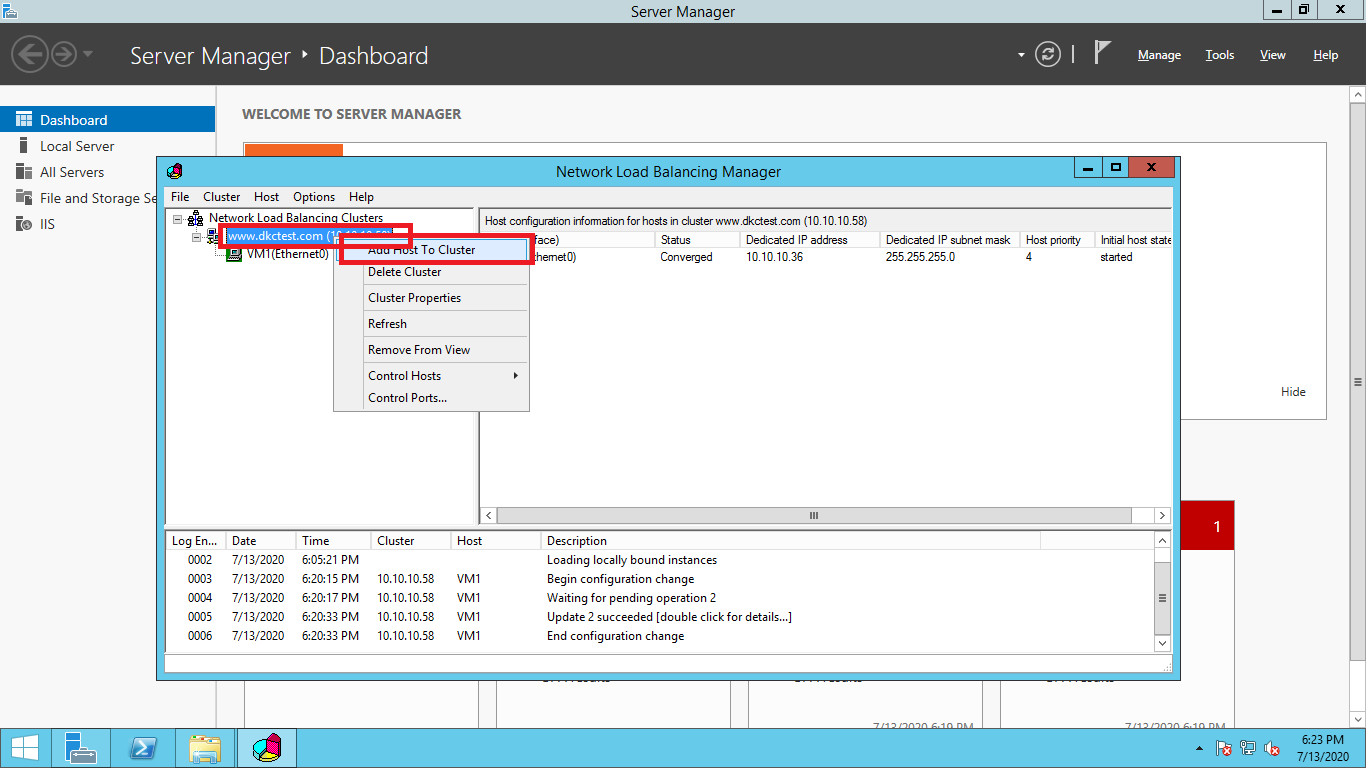
Task: Select the Update 2 succeeded log entry
Action: click(x=660, y=617)
